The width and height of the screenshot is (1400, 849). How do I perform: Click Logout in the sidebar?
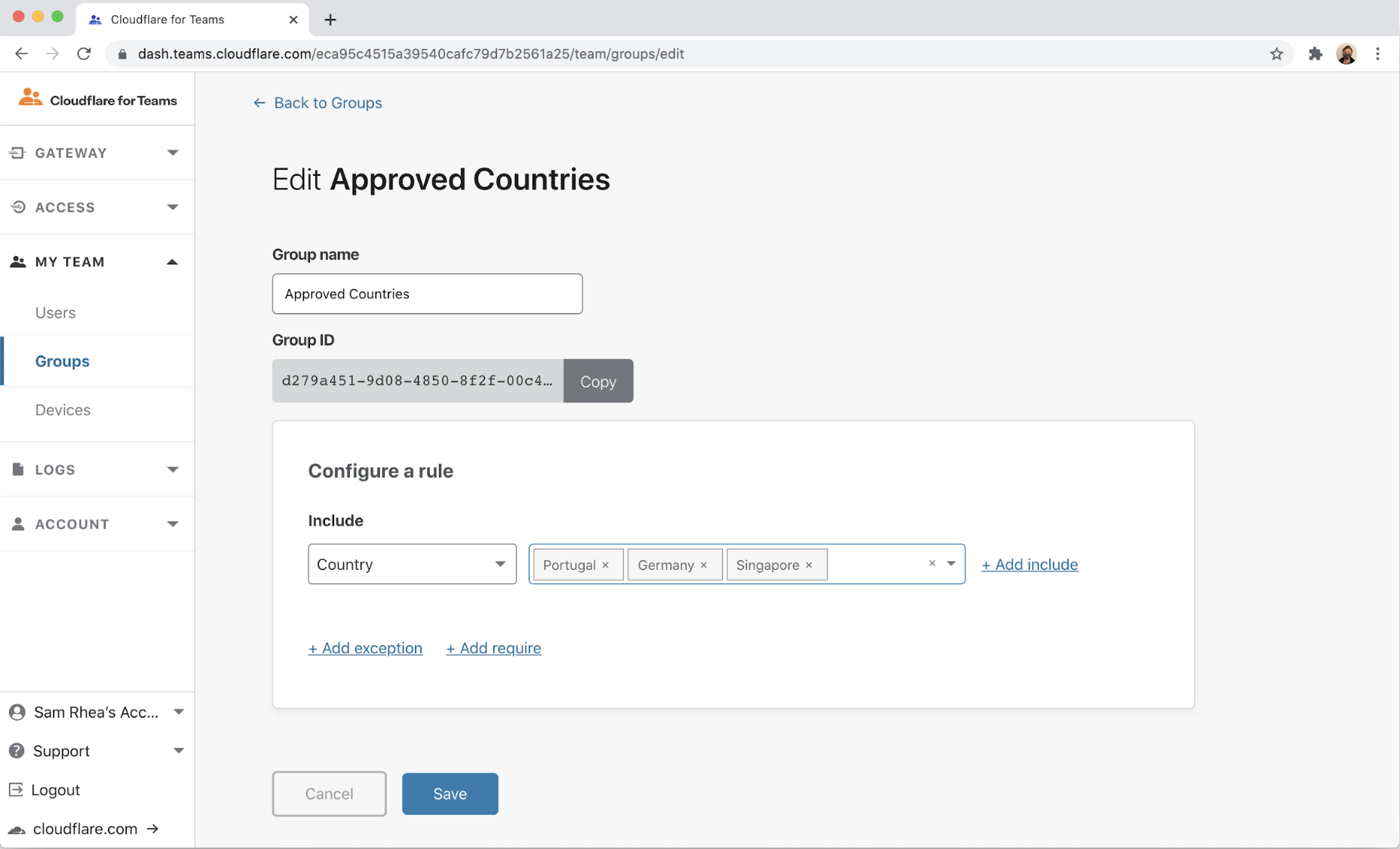tap(55, 789)
